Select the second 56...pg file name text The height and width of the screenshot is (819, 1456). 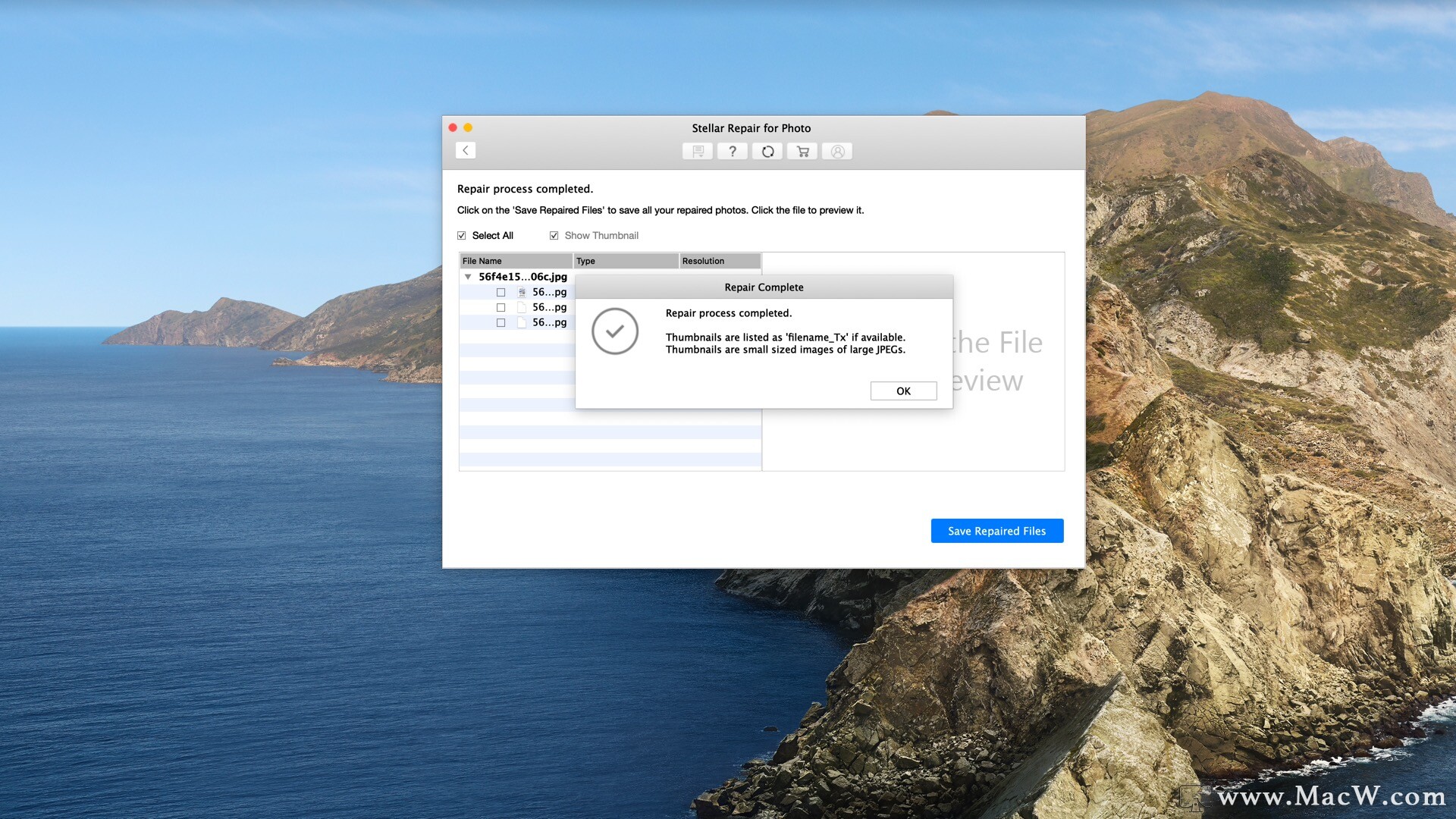[x=549, y=307]
